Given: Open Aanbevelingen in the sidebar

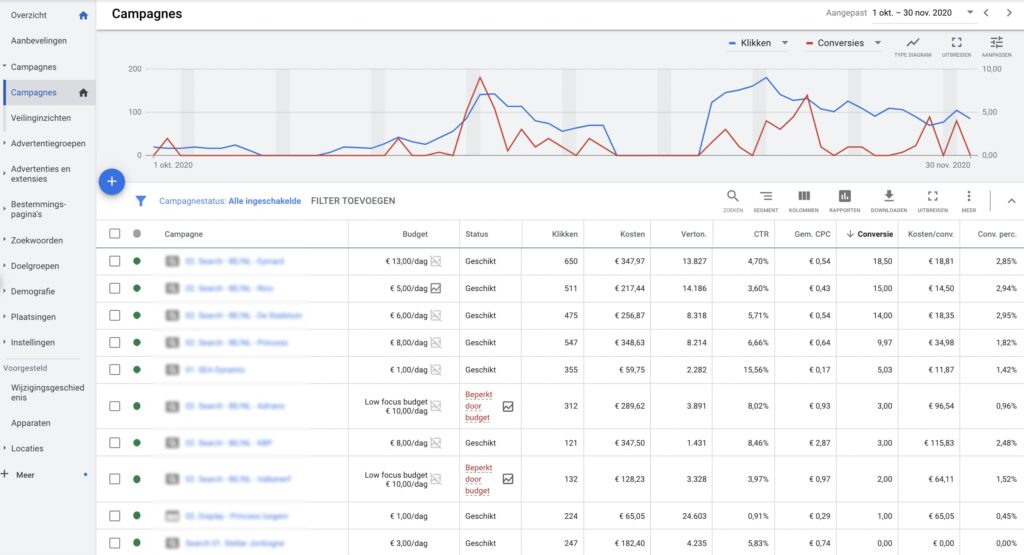Looking at the screenshot, I should point(39,40).
